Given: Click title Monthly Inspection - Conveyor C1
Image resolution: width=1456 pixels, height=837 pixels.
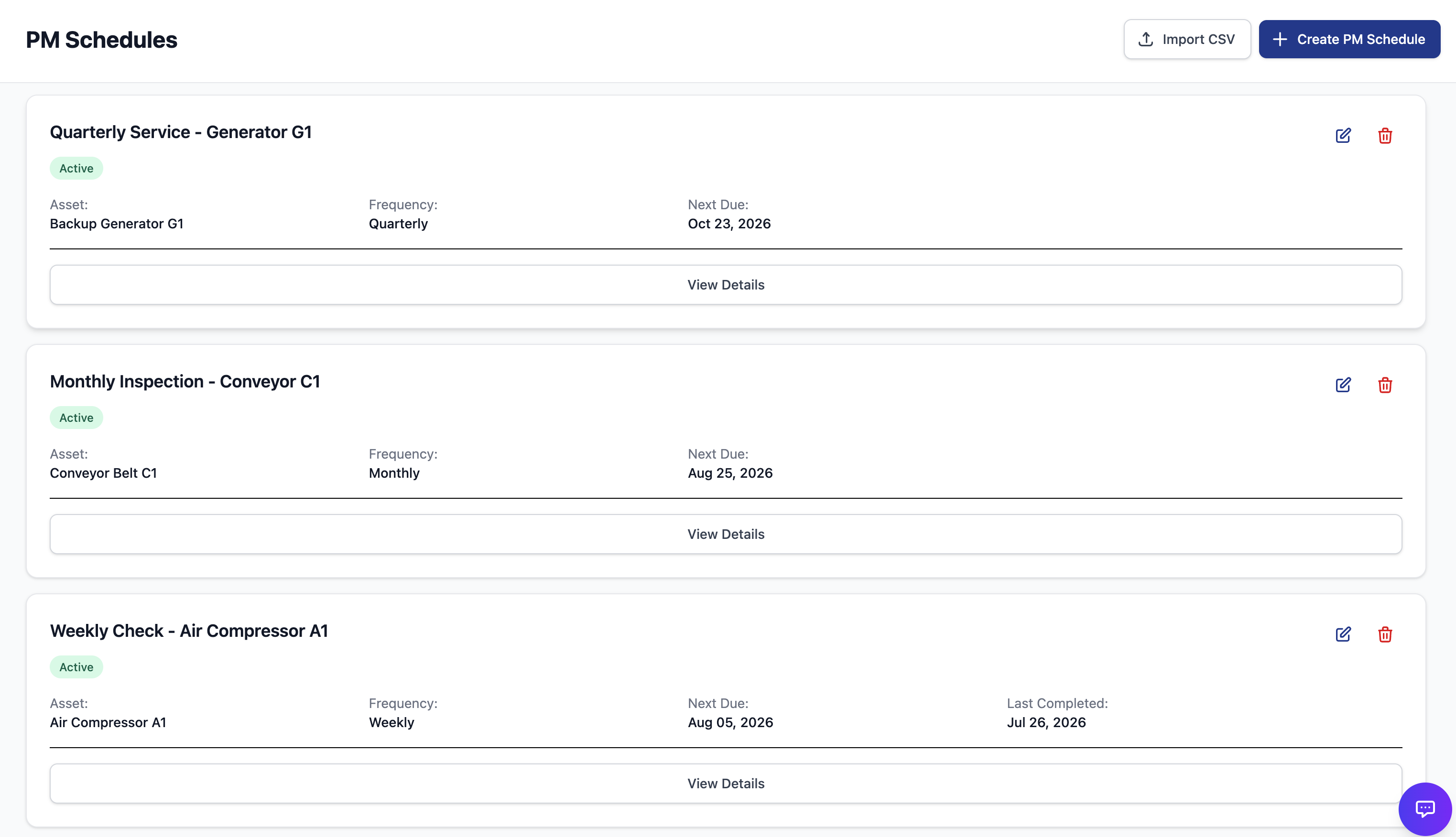Looking at the screenshot, I should click(x=185, y=382).
